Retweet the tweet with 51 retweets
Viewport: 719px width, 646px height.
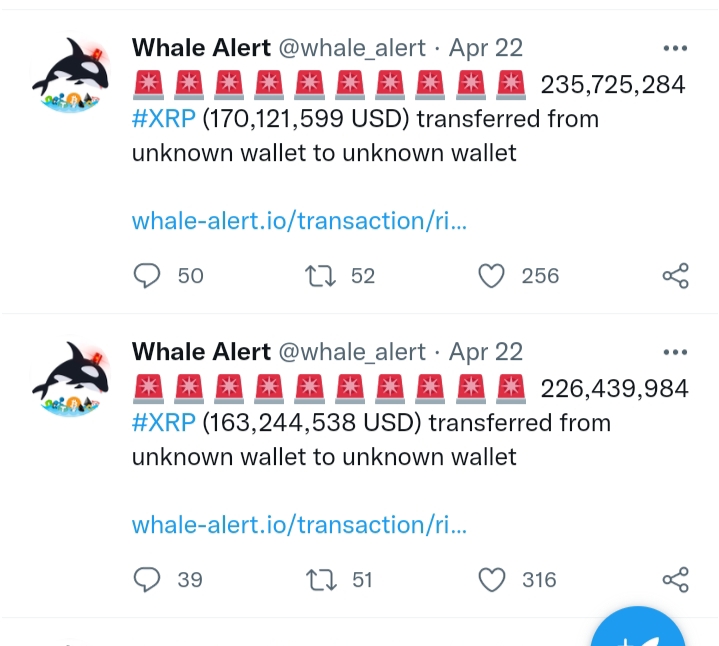click(321, 580)
